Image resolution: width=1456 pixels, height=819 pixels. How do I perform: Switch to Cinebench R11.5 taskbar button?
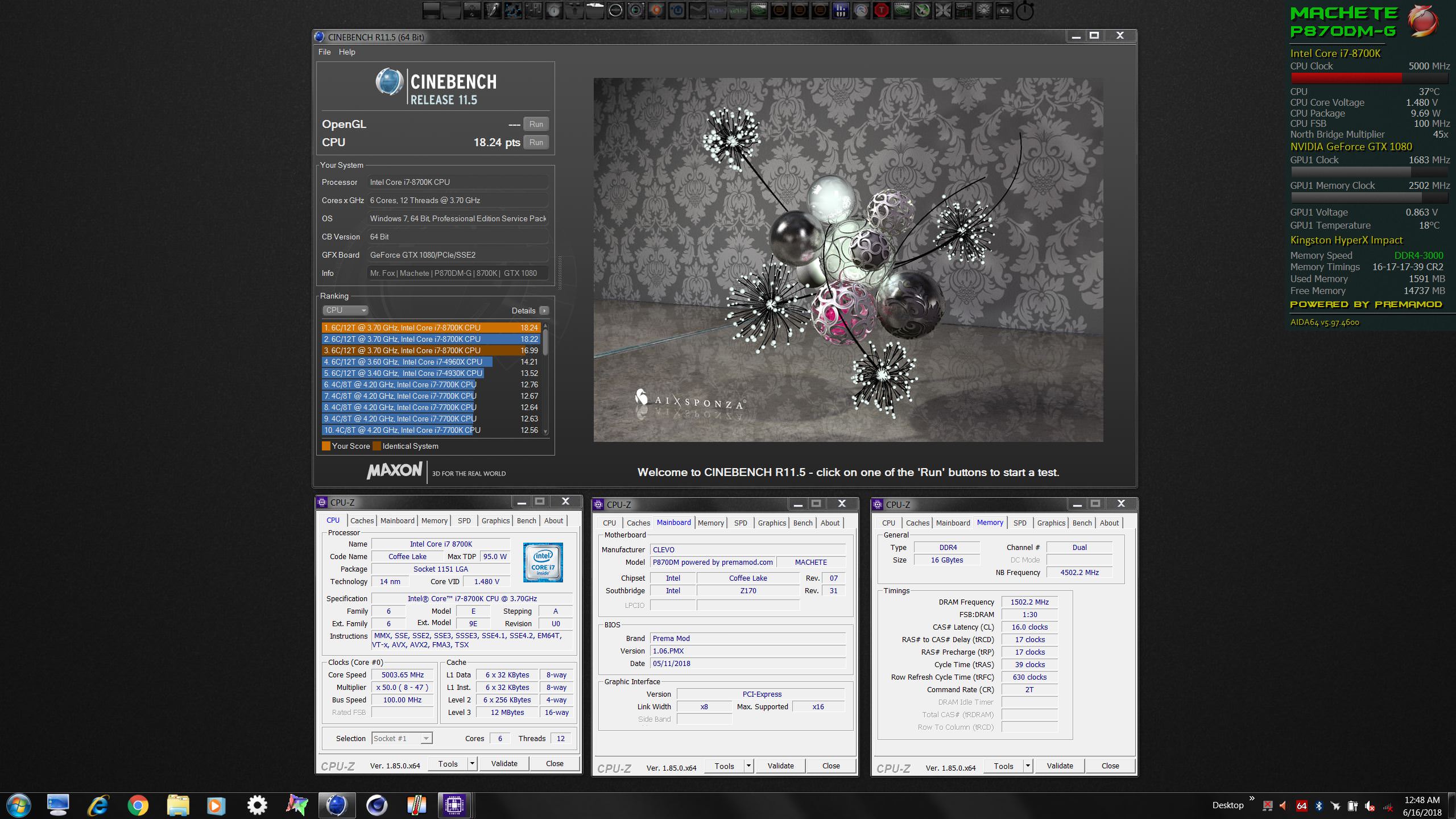point(337,805)
